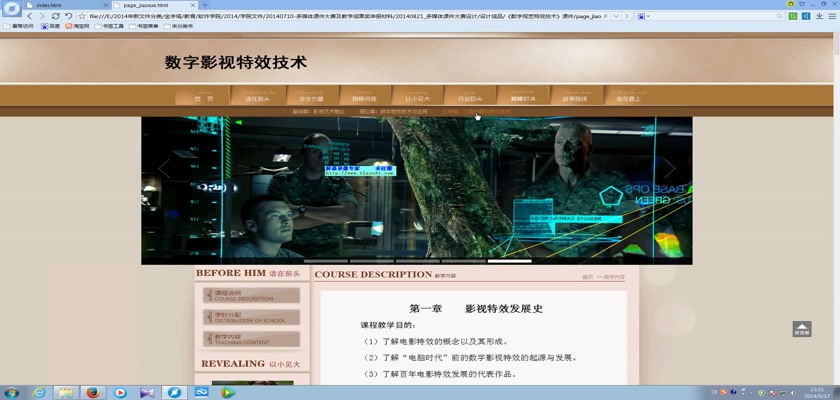Open the 书签工具 bookmark folder

(109, 26)
